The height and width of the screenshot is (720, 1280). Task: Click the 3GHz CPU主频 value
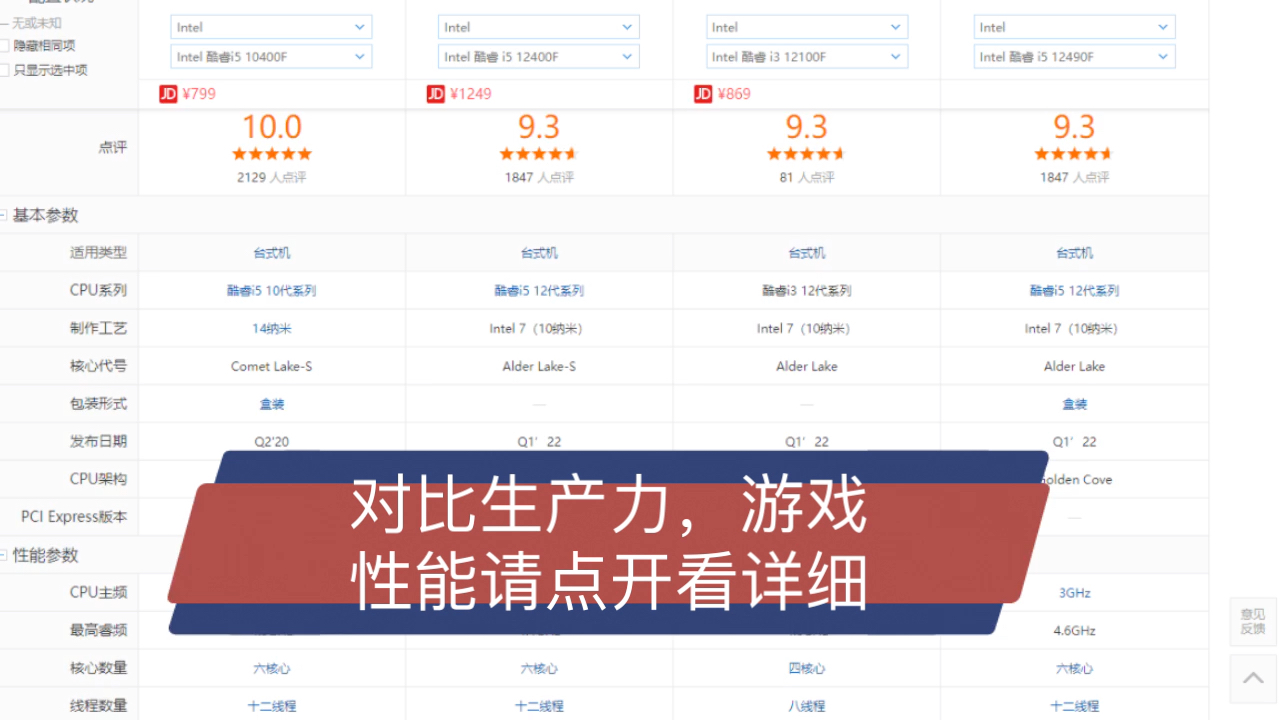coord(1074,593)
